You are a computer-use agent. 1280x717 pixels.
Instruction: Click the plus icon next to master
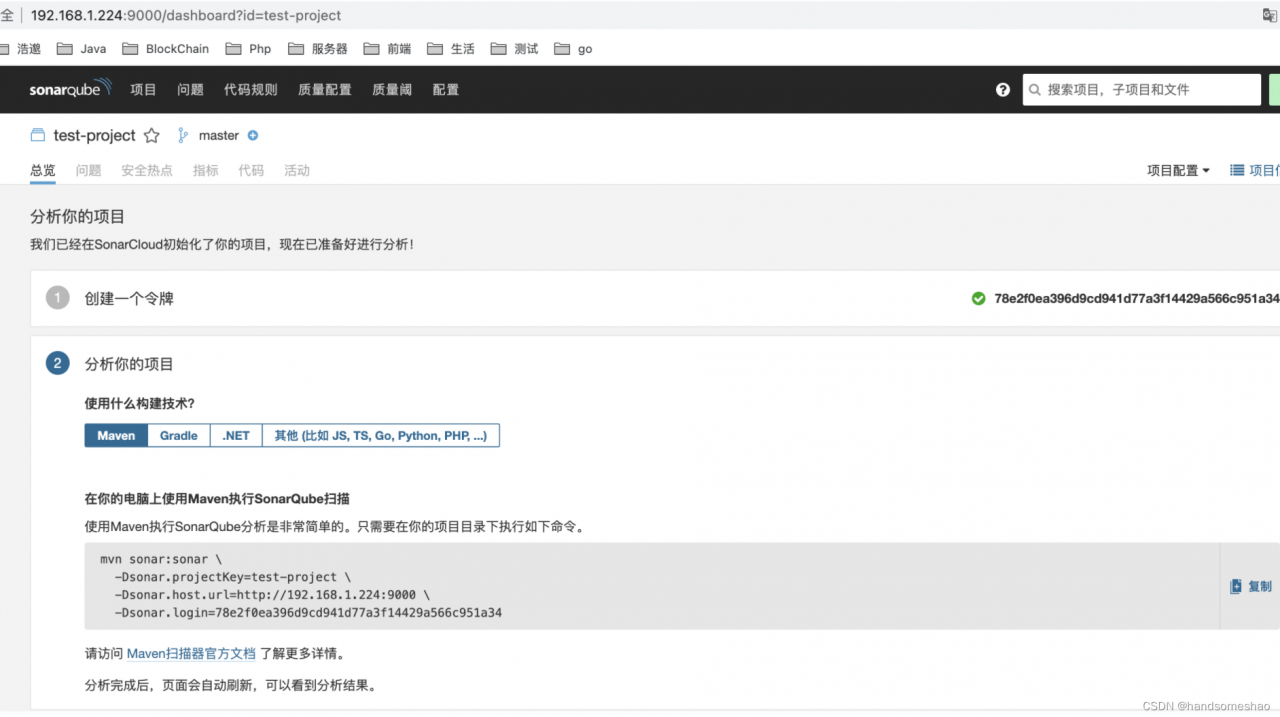[253, 135]
